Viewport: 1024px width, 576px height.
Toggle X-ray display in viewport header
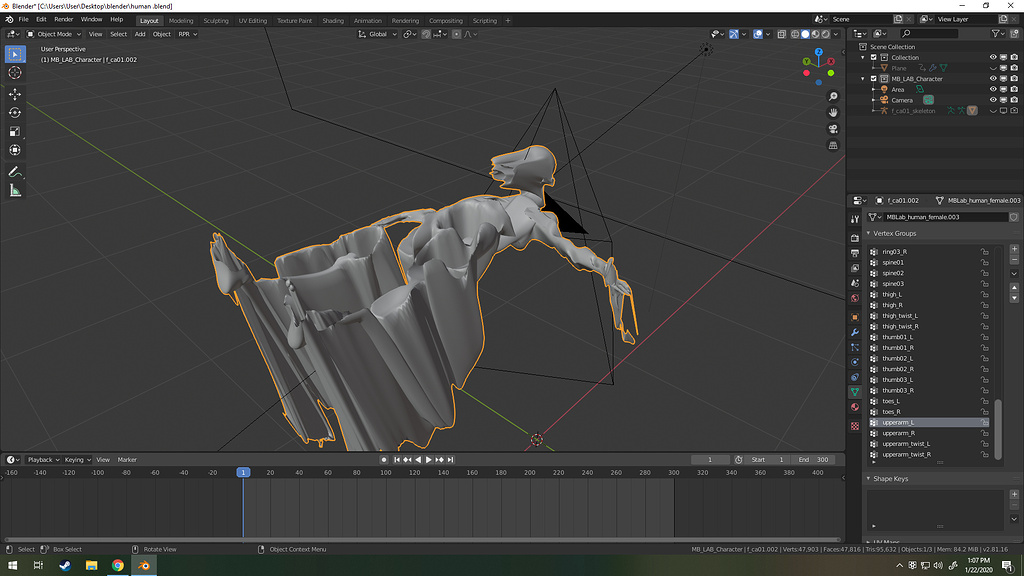[x=782, y=34]
